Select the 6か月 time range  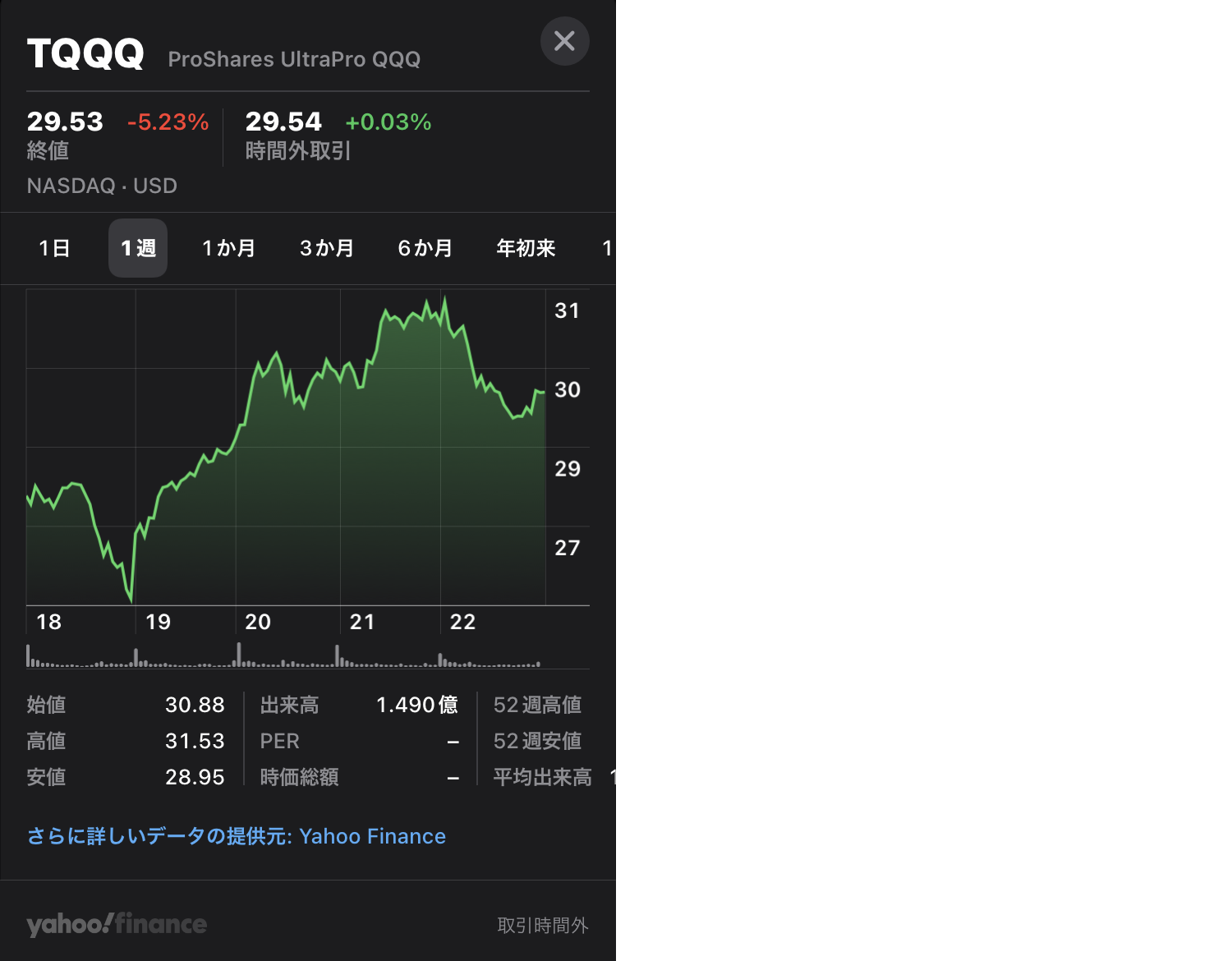[425, 248]
